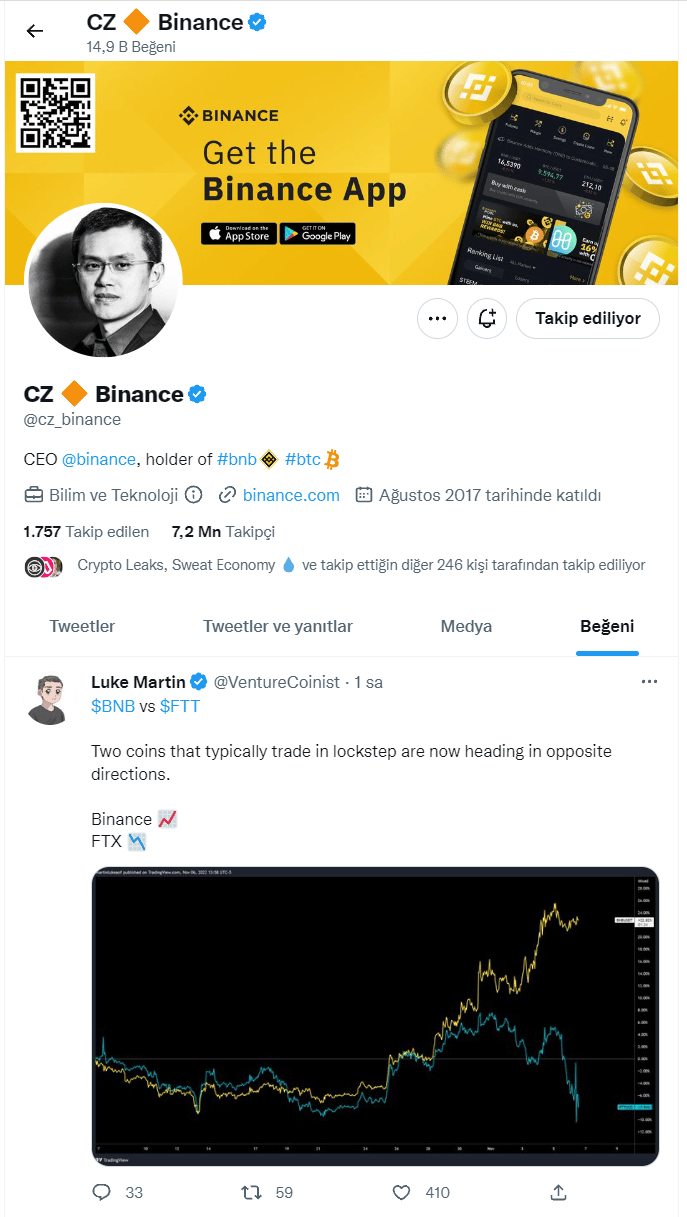Click the reply speech bubble icon
Viewport: 687px width, 1217px height.
click(101, 1192)
